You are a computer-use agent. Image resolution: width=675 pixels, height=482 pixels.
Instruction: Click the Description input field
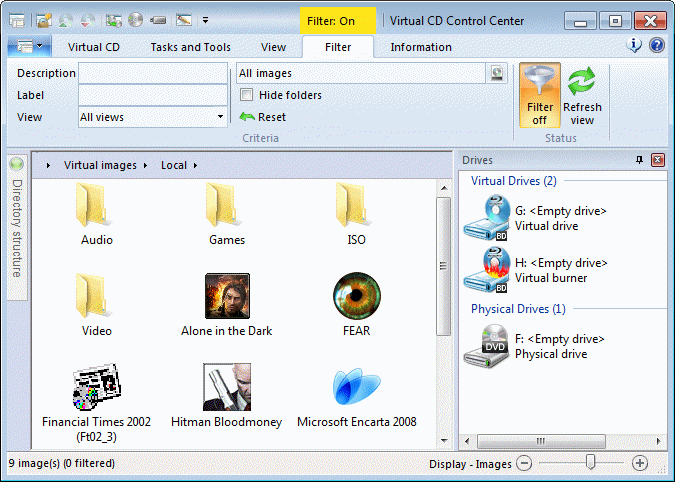[x=152, y=73]
